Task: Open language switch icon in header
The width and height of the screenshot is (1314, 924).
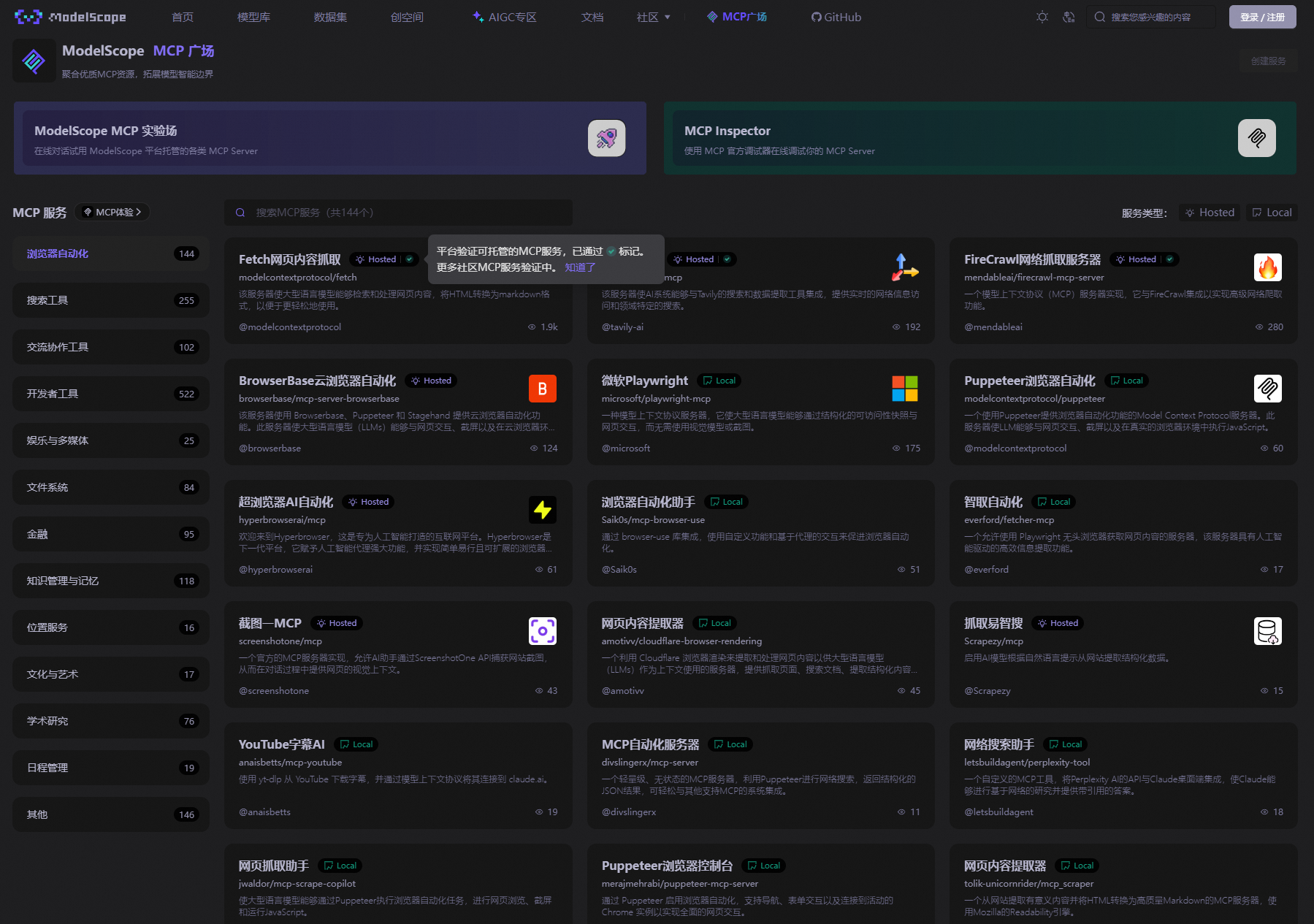Action: 1069,17
